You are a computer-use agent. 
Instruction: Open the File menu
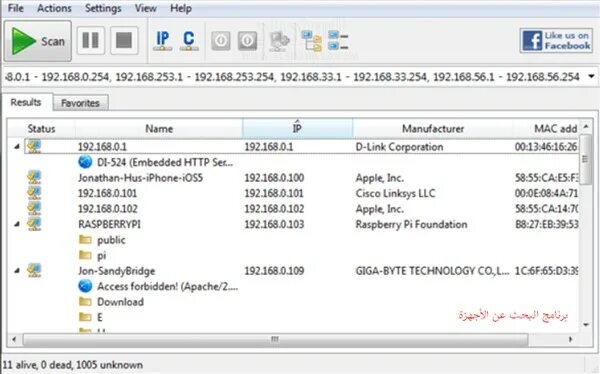(16, 8)
